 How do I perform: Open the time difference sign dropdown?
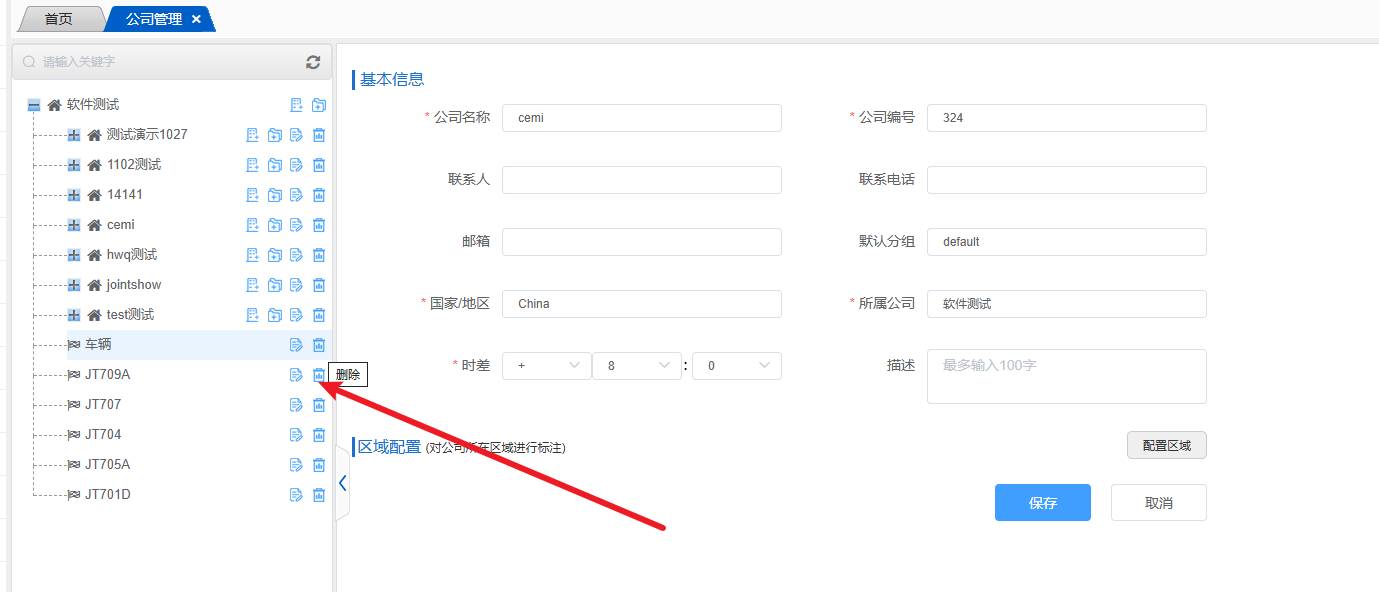coord(546,366)
